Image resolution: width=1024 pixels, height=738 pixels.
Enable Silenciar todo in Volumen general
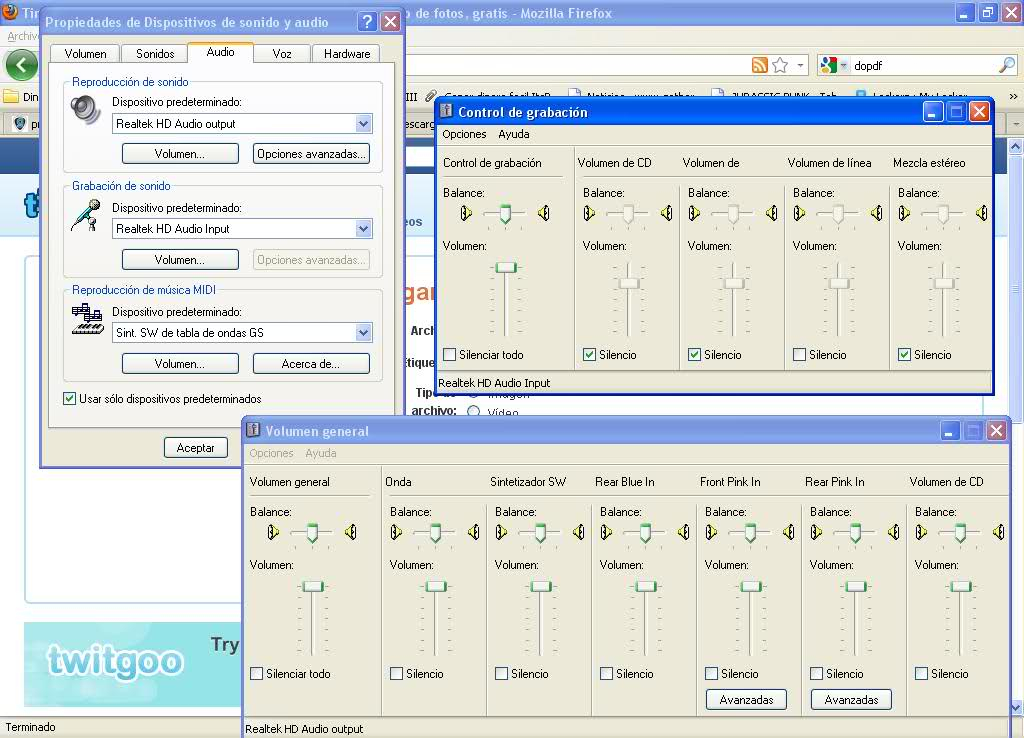[x=257, y=674]
